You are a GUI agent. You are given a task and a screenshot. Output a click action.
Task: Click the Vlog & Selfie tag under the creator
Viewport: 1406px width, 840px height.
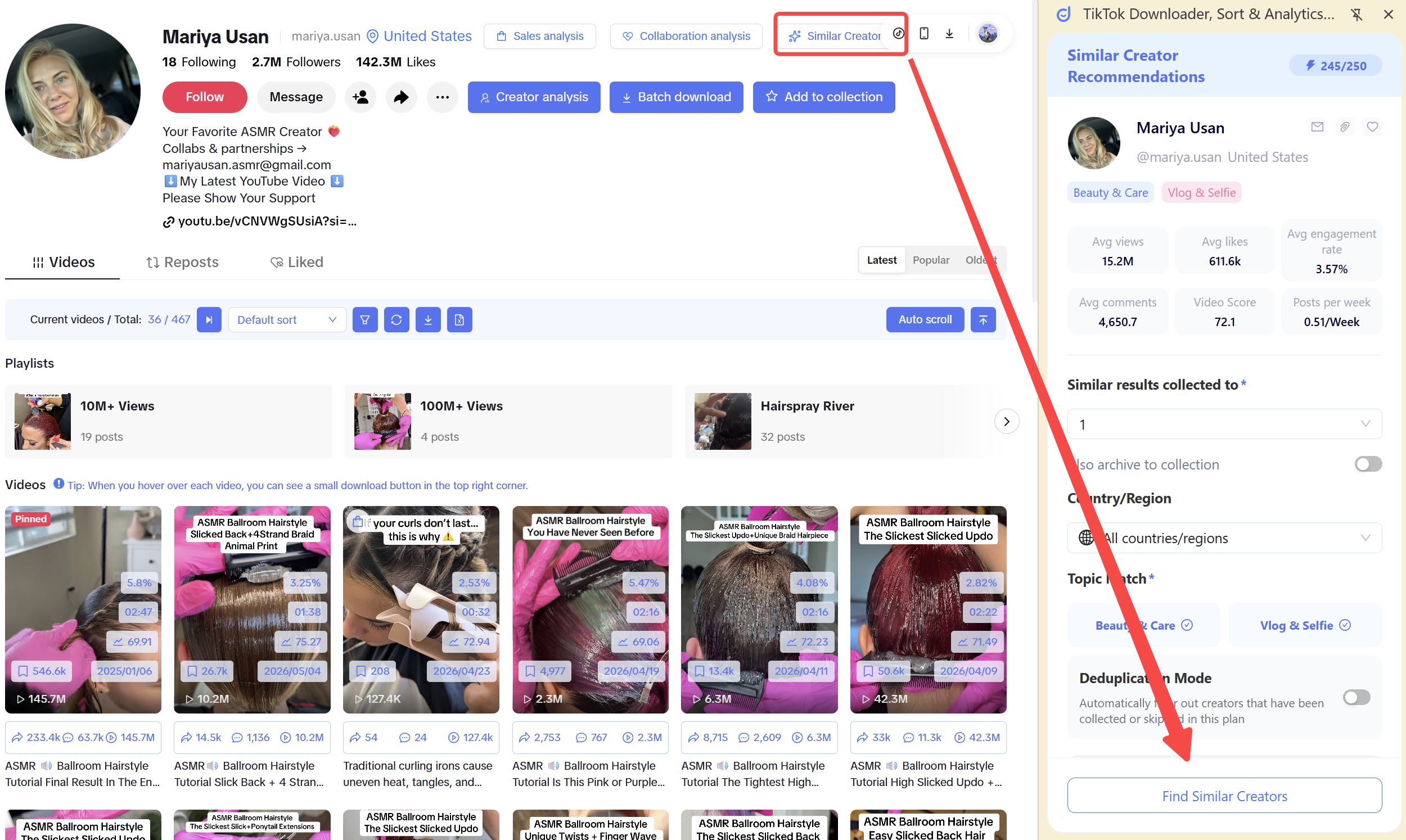tap(1201, 193)
